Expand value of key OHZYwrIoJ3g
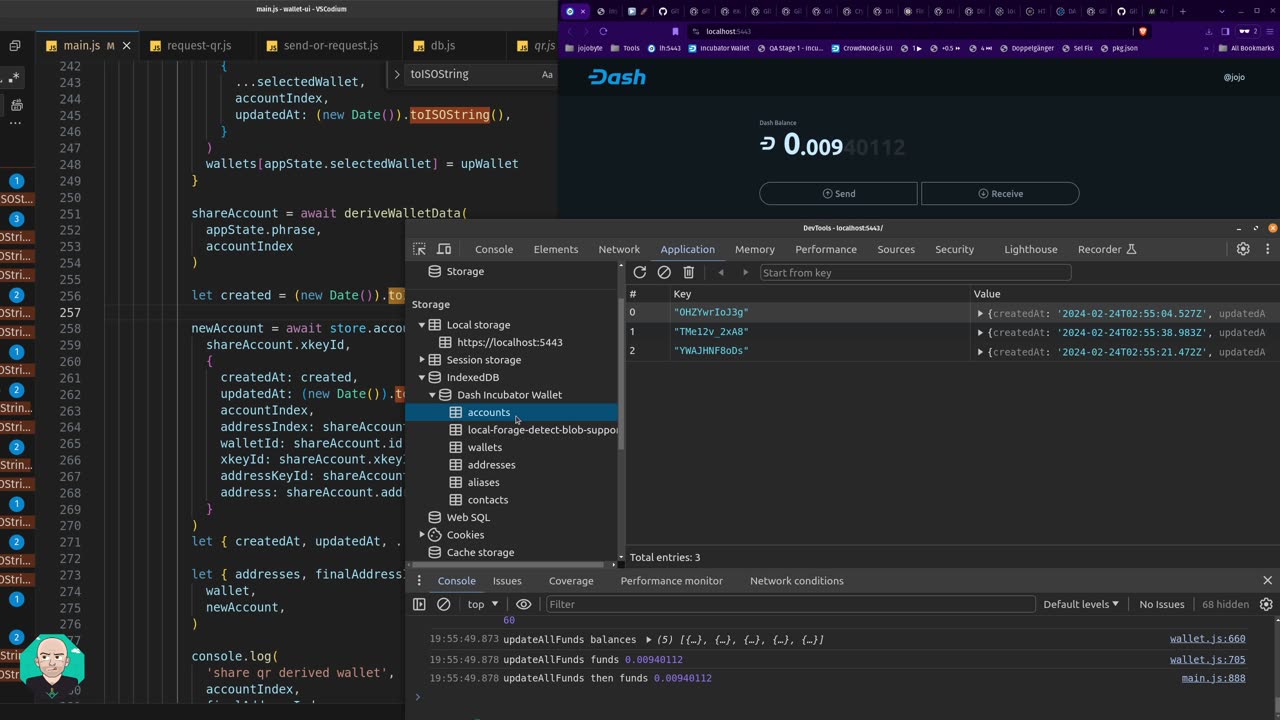1280x720 pixels. [x=980, y=313]
